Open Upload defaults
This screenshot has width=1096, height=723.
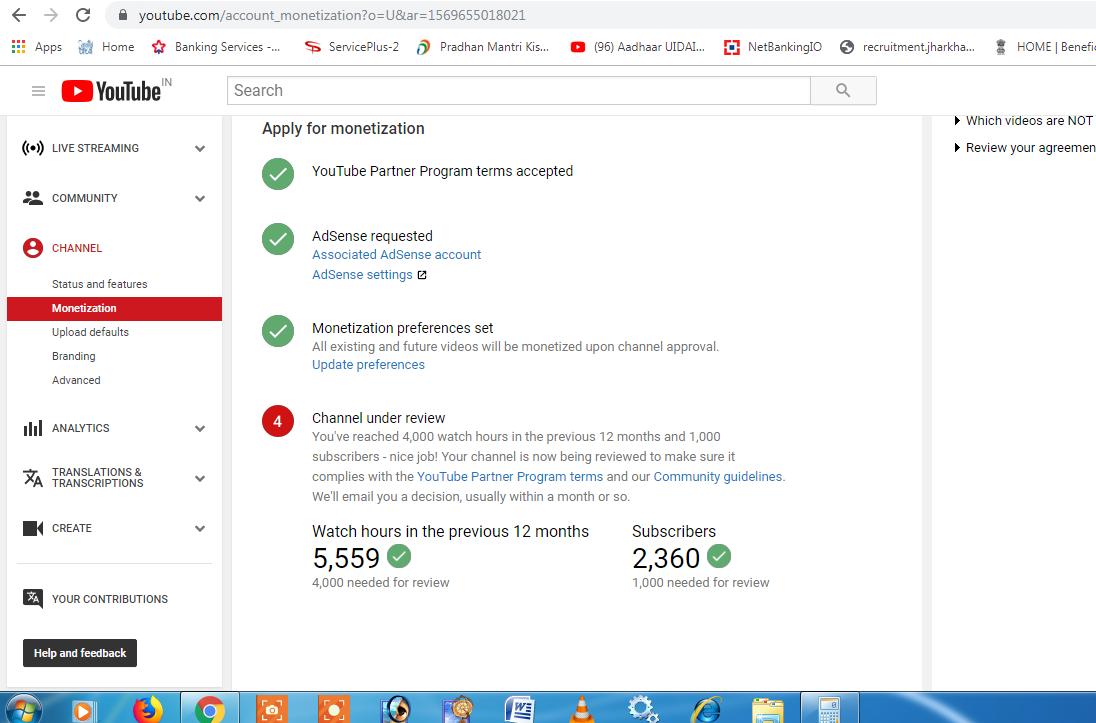tap(90, 332)
